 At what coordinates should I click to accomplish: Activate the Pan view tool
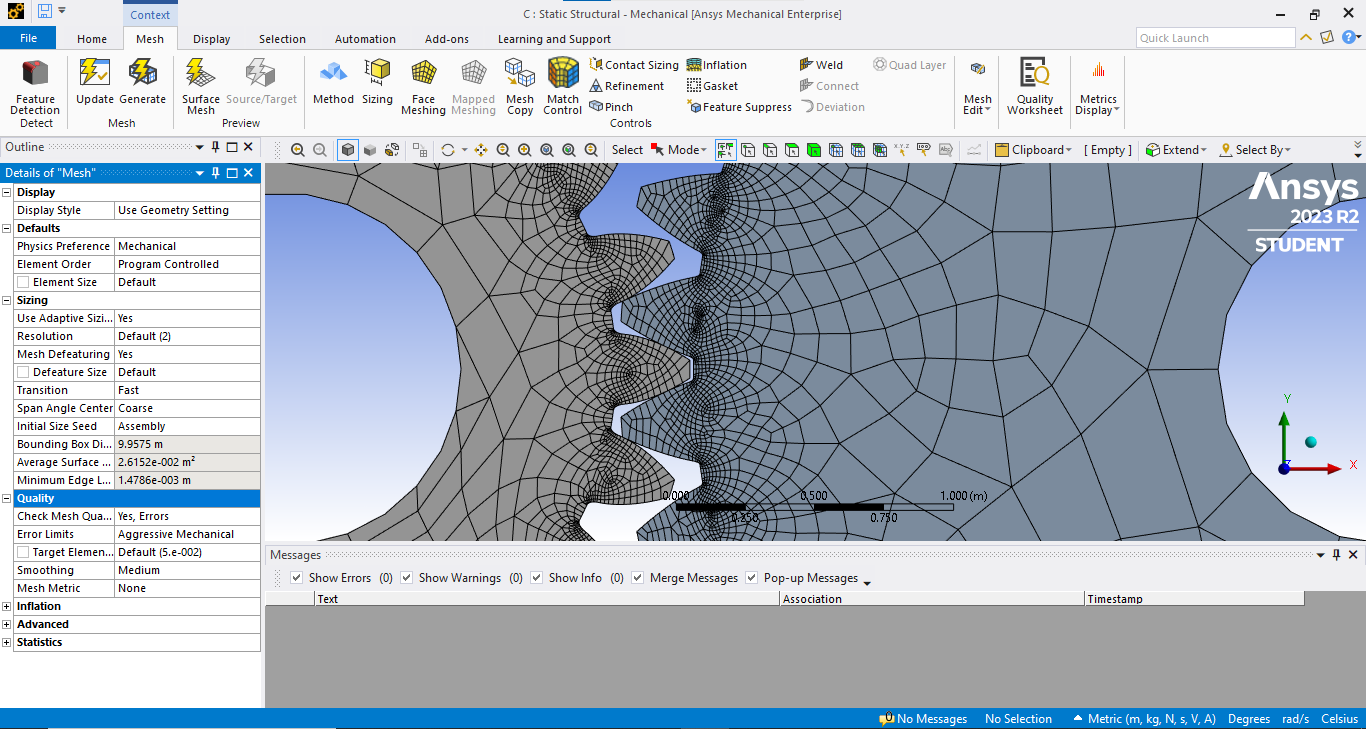click(x=481, y=150)
